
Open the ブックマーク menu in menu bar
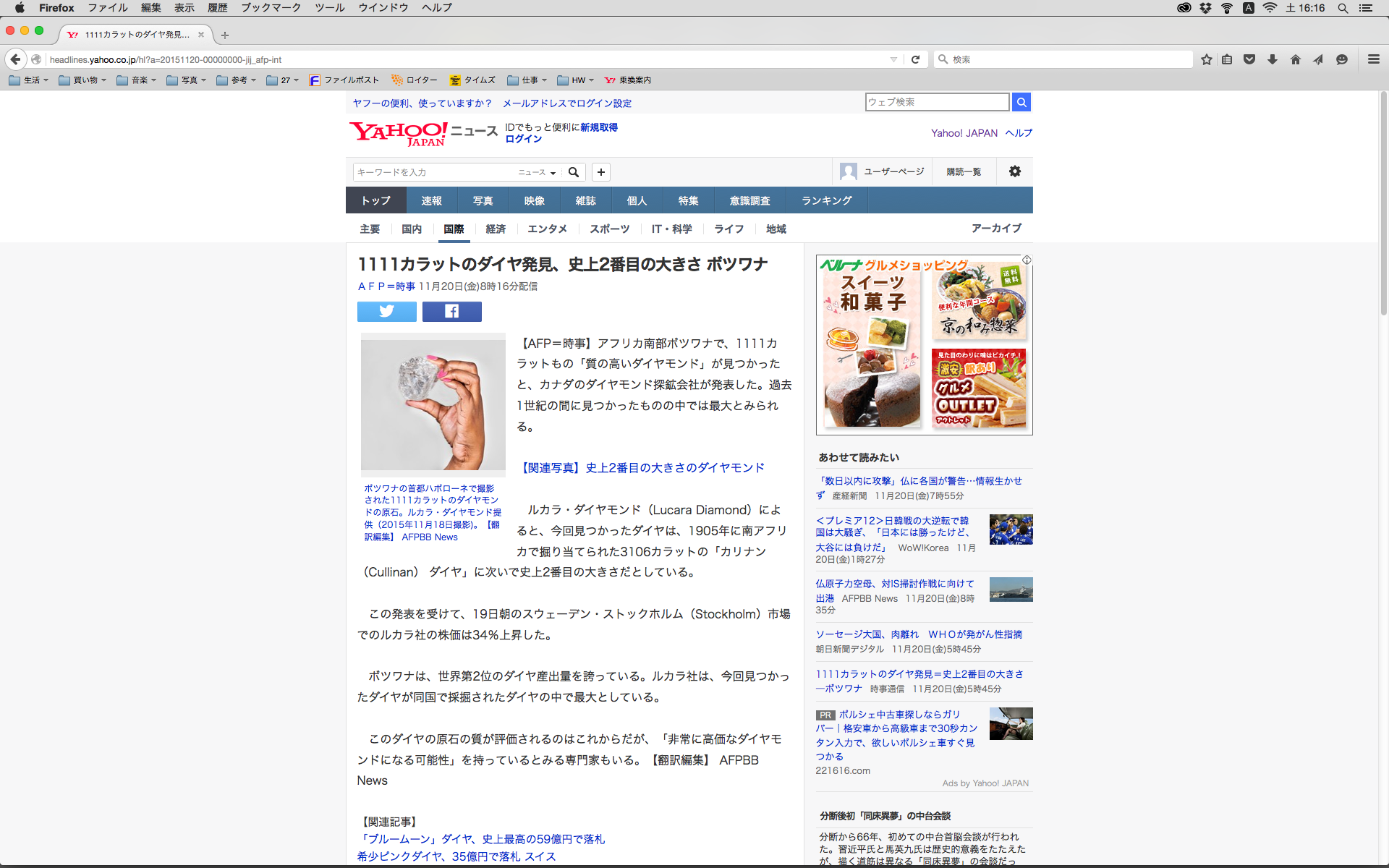(271, 7)
